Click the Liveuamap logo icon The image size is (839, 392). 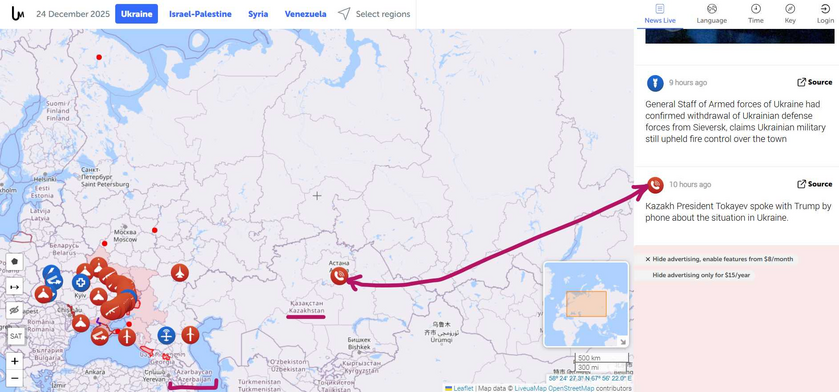tap(18, 14)
